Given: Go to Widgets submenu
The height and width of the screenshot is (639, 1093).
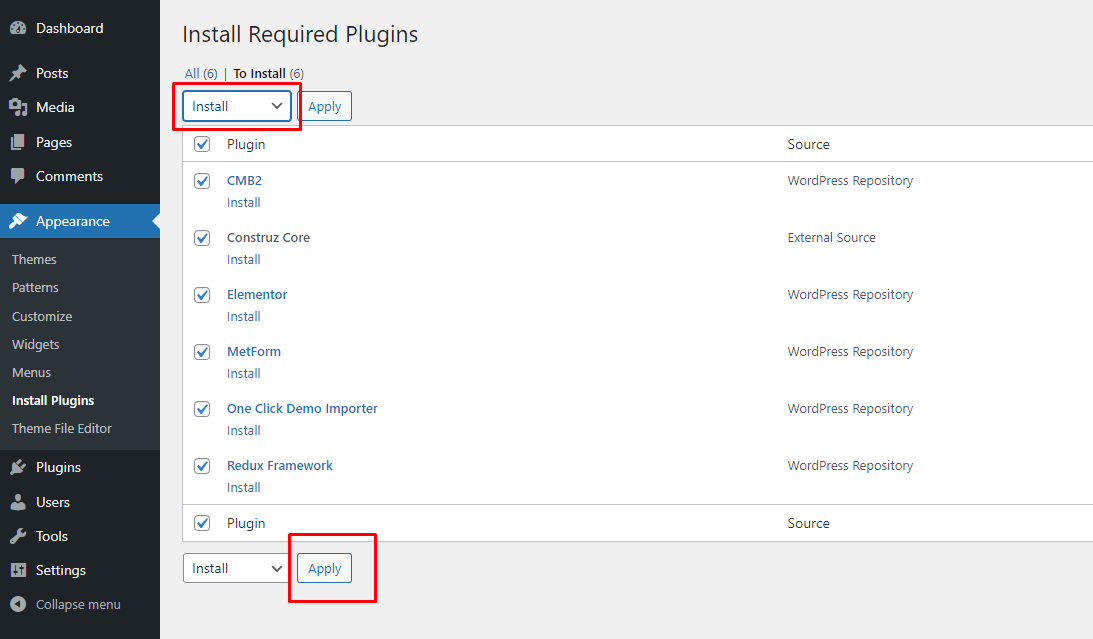Looking at the screenshot, I should coord(36,344).
